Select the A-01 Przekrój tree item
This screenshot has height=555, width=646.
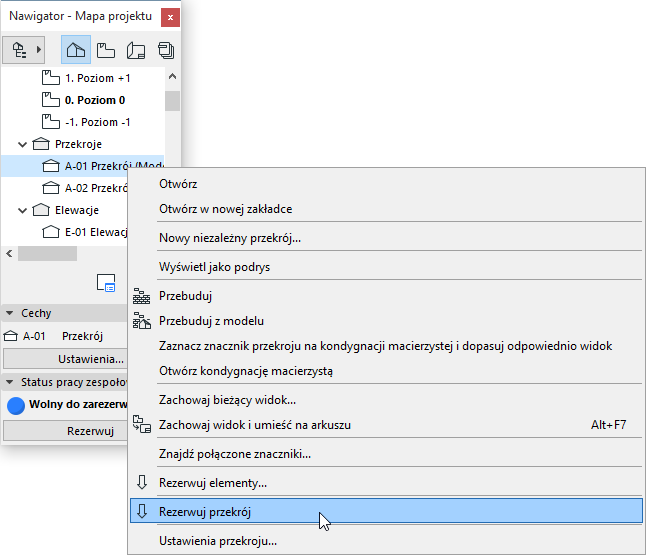pyautogui.click(x=82, y=166)
